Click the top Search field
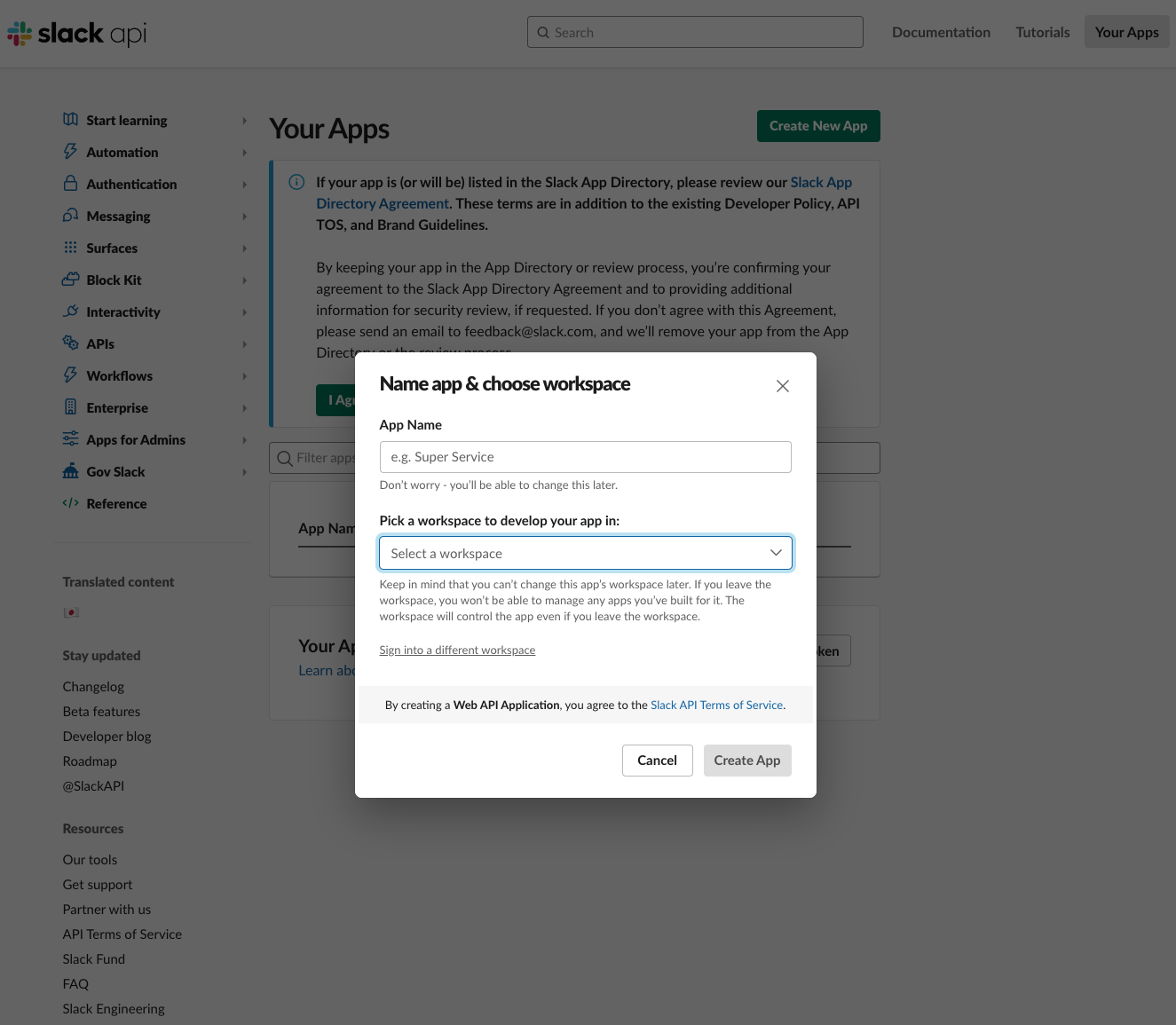 point(695,32)
